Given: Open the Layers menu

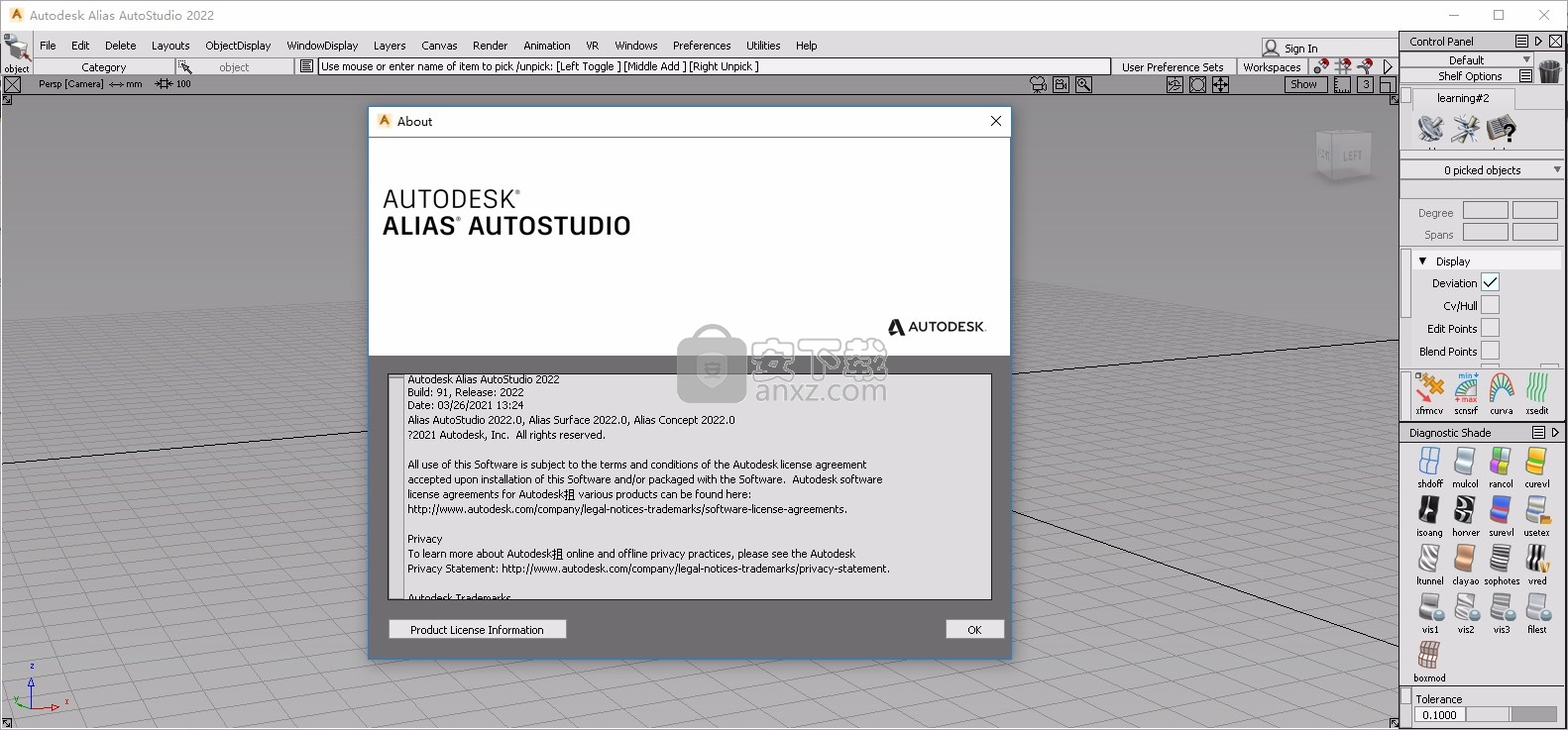Looking at the screenshot, I should click(x=390, y=46).
